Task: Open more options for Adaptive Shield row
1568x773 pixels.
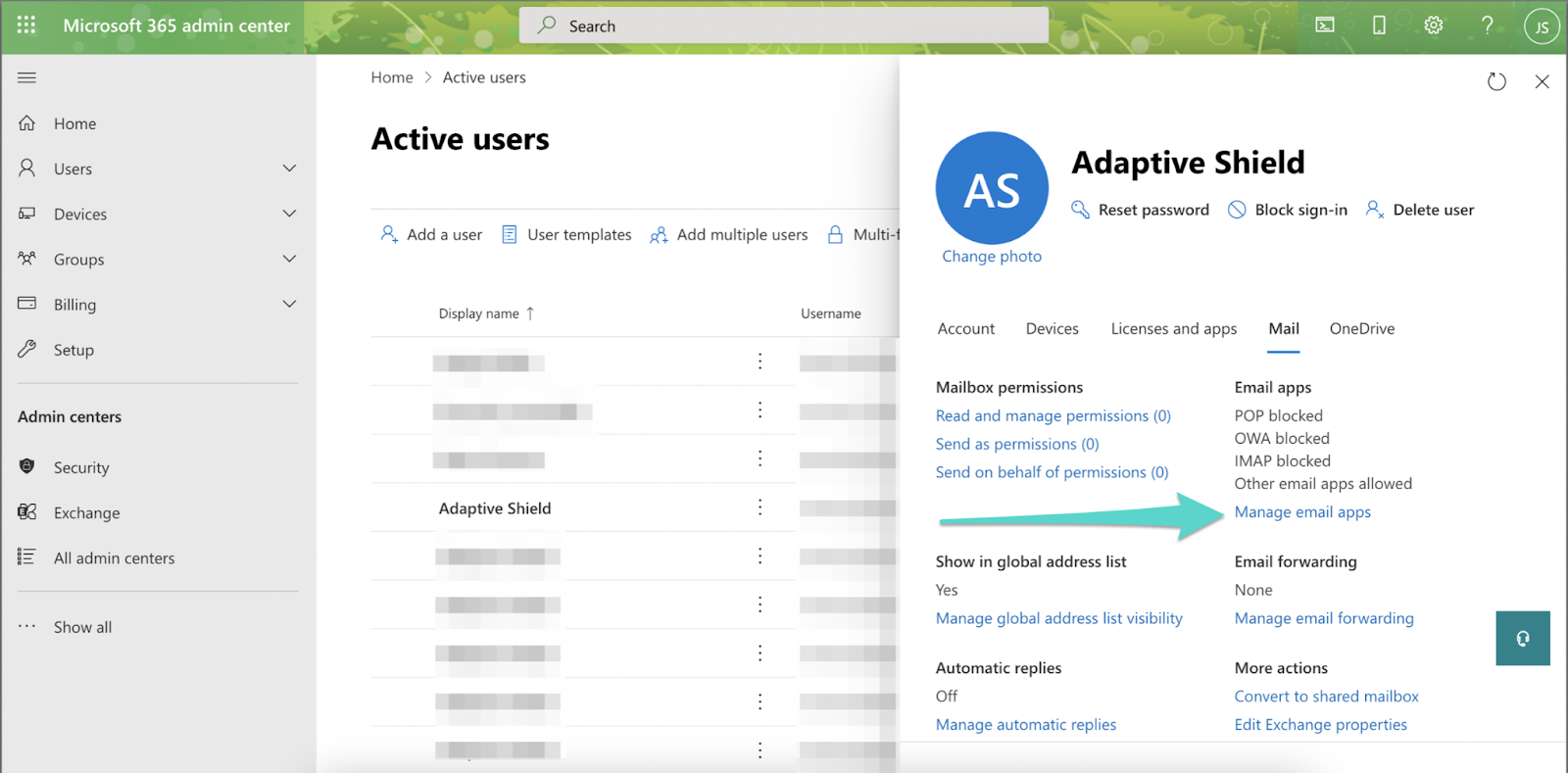Action: pyautogui.click(x=759, y=507)
